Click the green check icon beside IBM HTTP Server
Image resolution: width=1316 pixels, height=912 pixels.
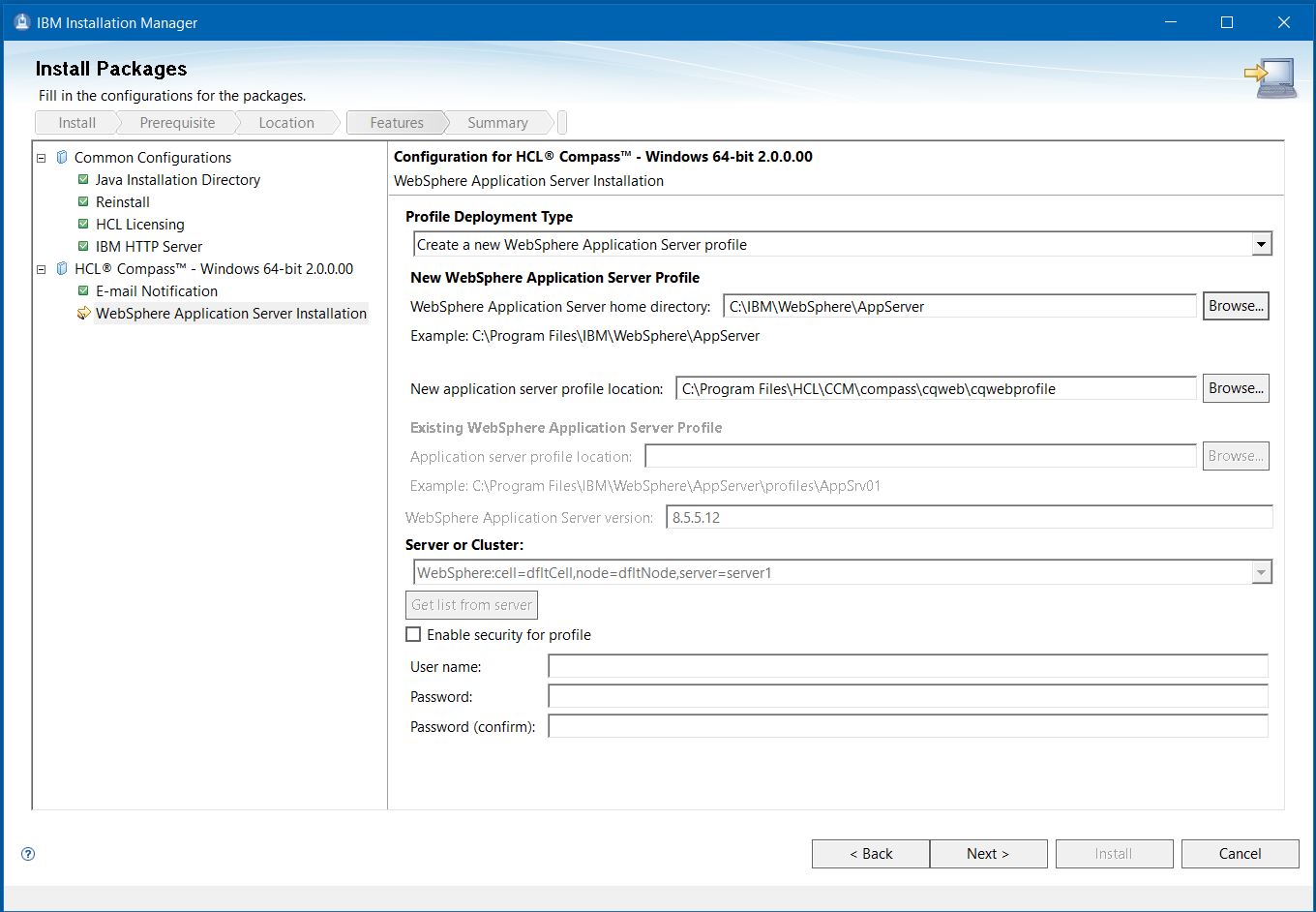pos(83,246)
